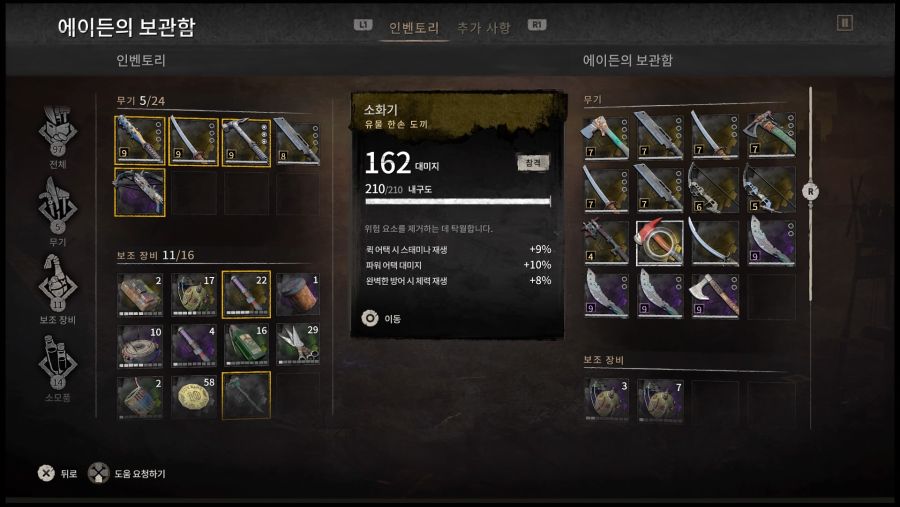Click the 이동 (Move) action button
The height and width of the screenshot is (507, 900).
pyautogui.click(x=381, y=318)
